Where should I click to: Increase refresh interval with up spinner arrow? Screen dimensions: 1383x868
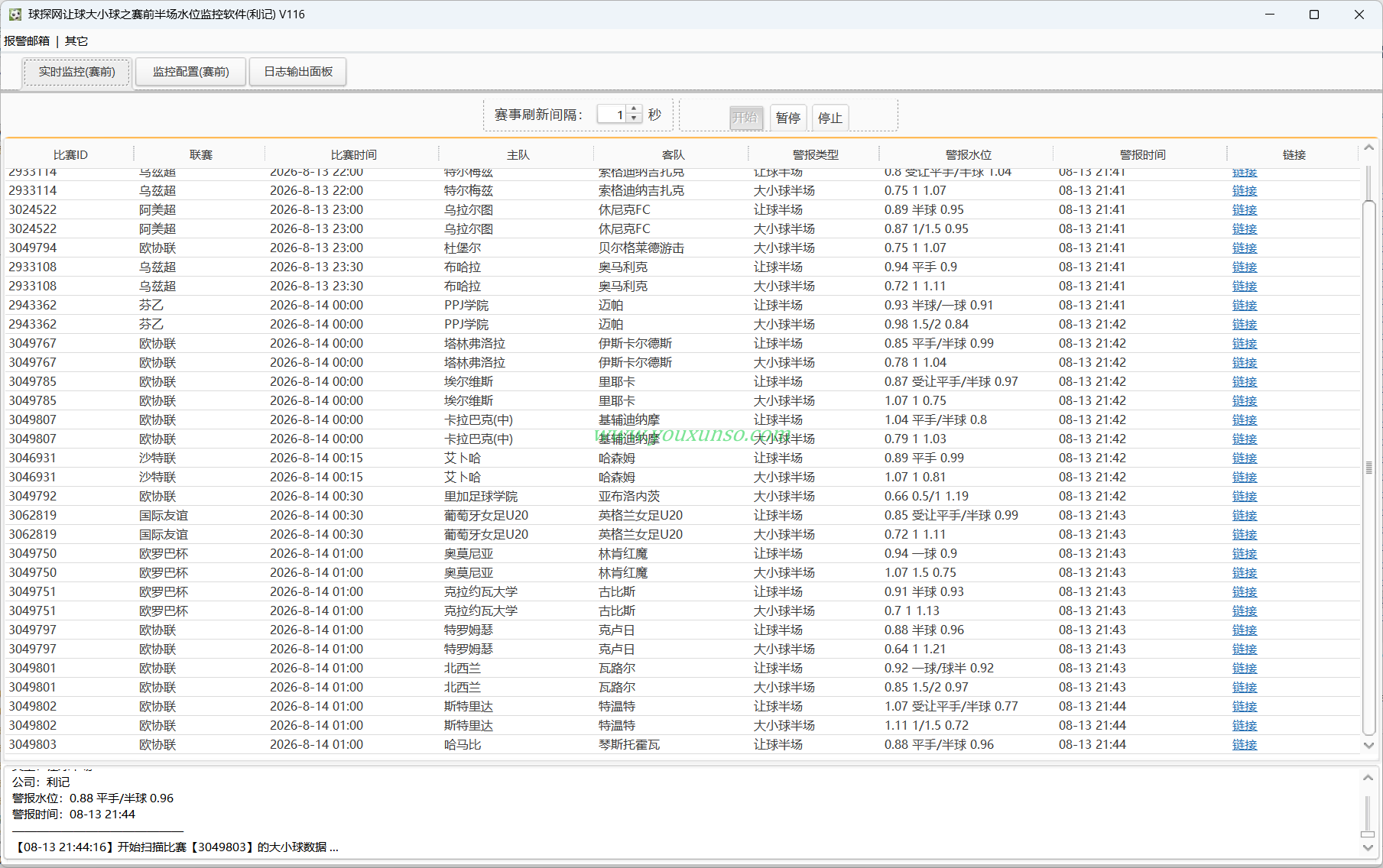pos(634,110)
